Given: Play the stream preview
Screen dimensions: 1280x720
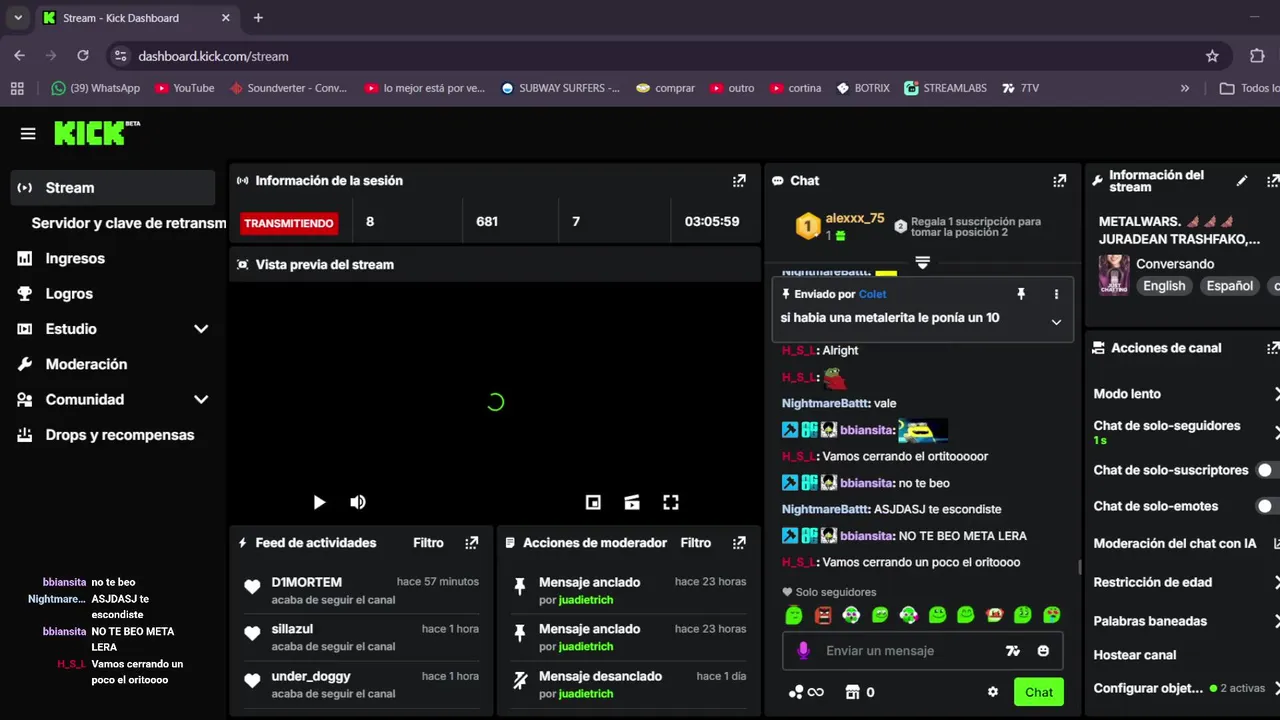Looking at the screenshot, I should point(319,503).
